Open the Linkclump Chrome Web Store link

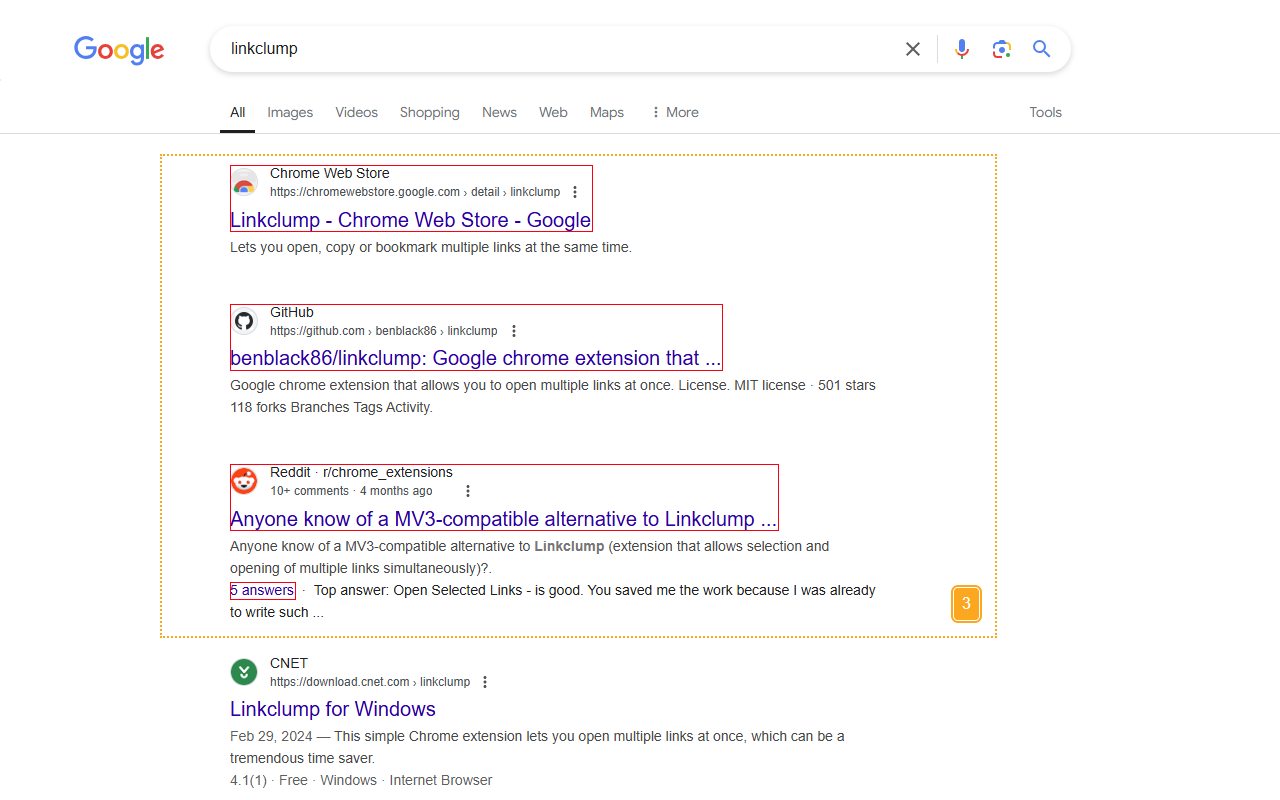pos(410,220)
